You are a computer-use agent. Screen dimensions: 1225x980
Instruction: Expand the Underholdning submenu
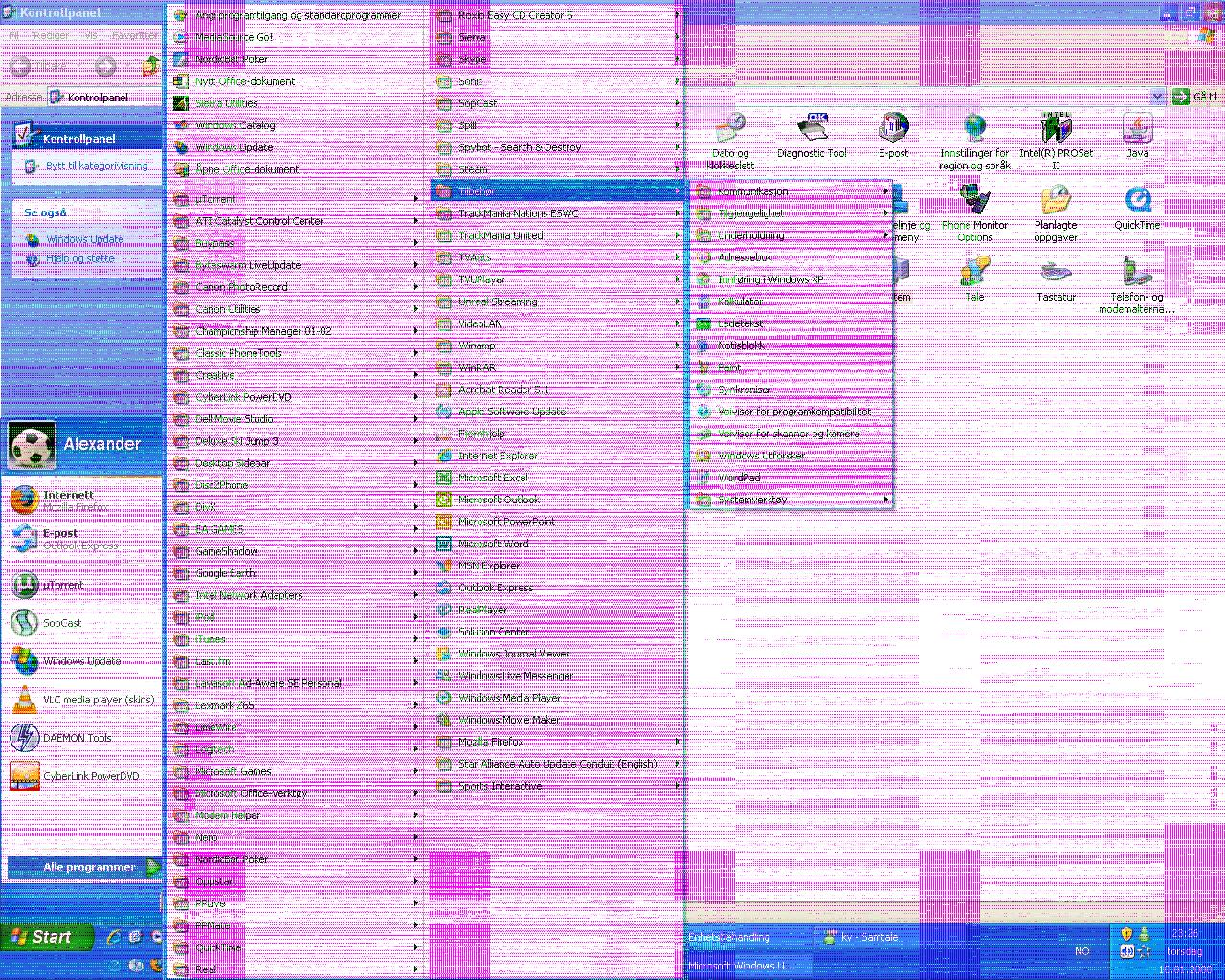[x=791, y=235]
